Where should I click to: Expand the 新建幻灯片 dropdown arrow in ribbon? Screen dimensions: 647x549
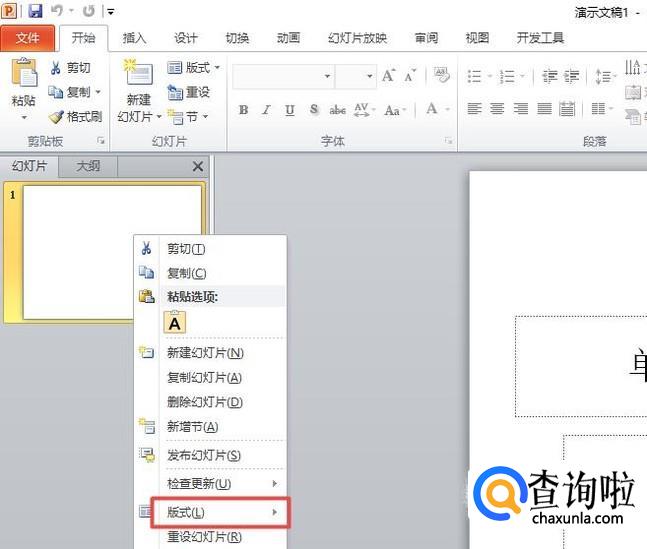(x=159, y=117)
